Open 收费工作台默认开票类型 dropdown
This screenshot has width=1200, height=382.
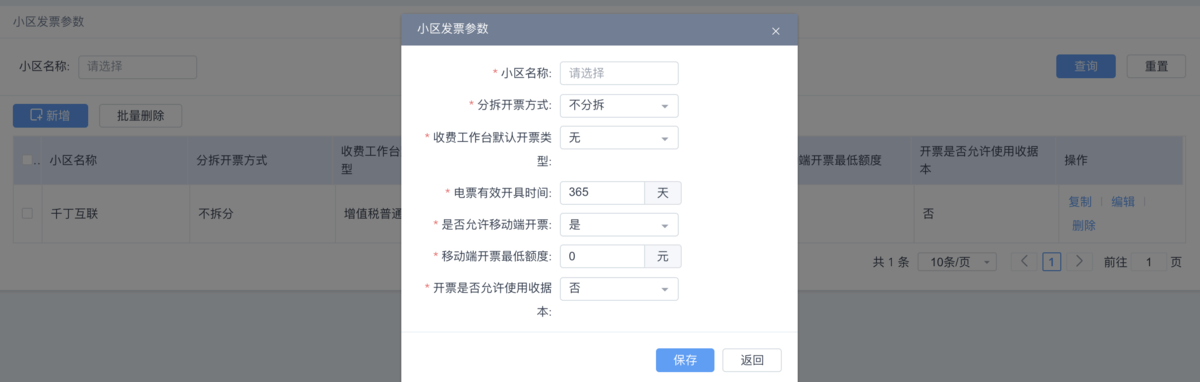pyautogui.click(x=619, y=137)
